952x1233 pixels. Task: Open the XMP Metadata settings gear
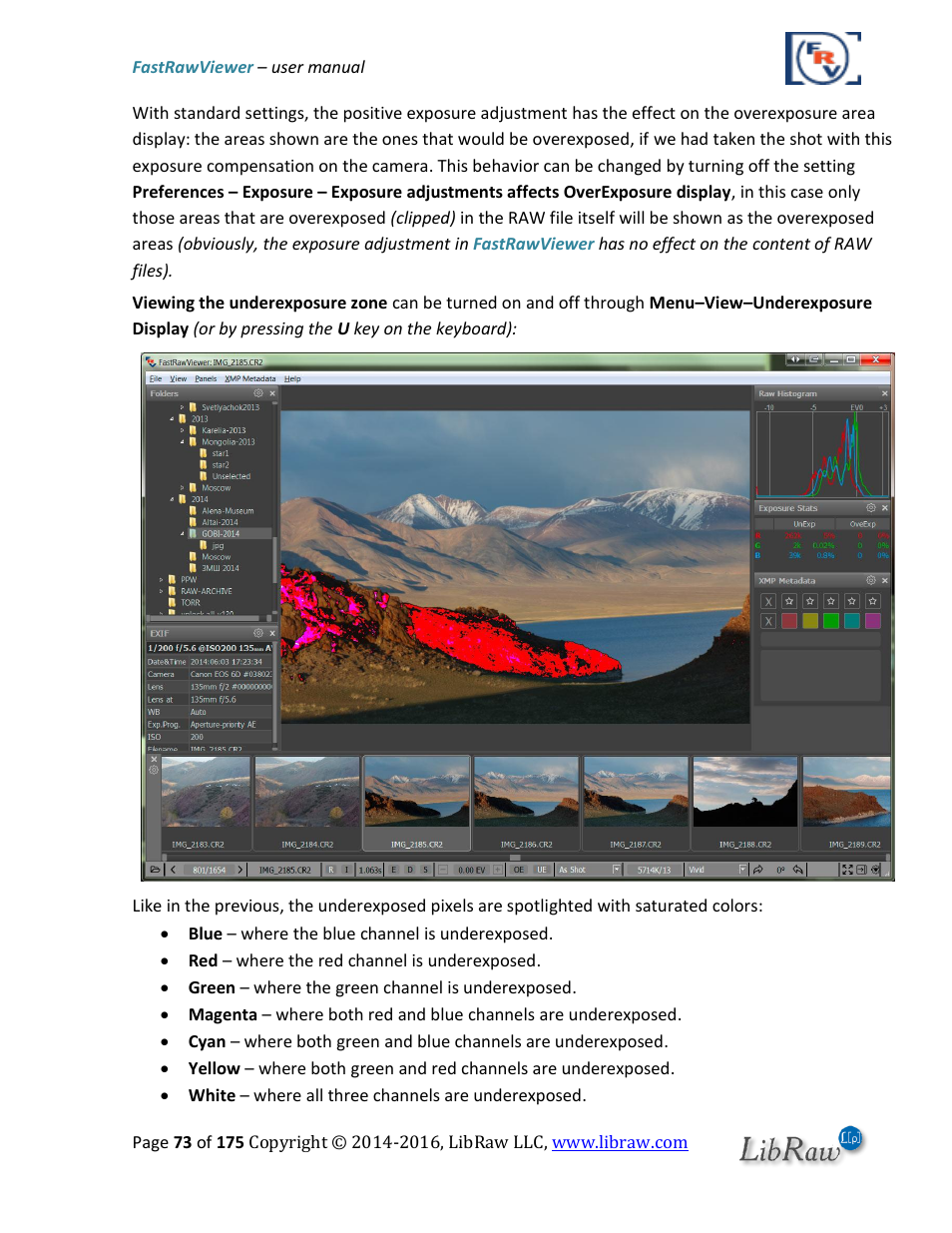pos(870,580)
